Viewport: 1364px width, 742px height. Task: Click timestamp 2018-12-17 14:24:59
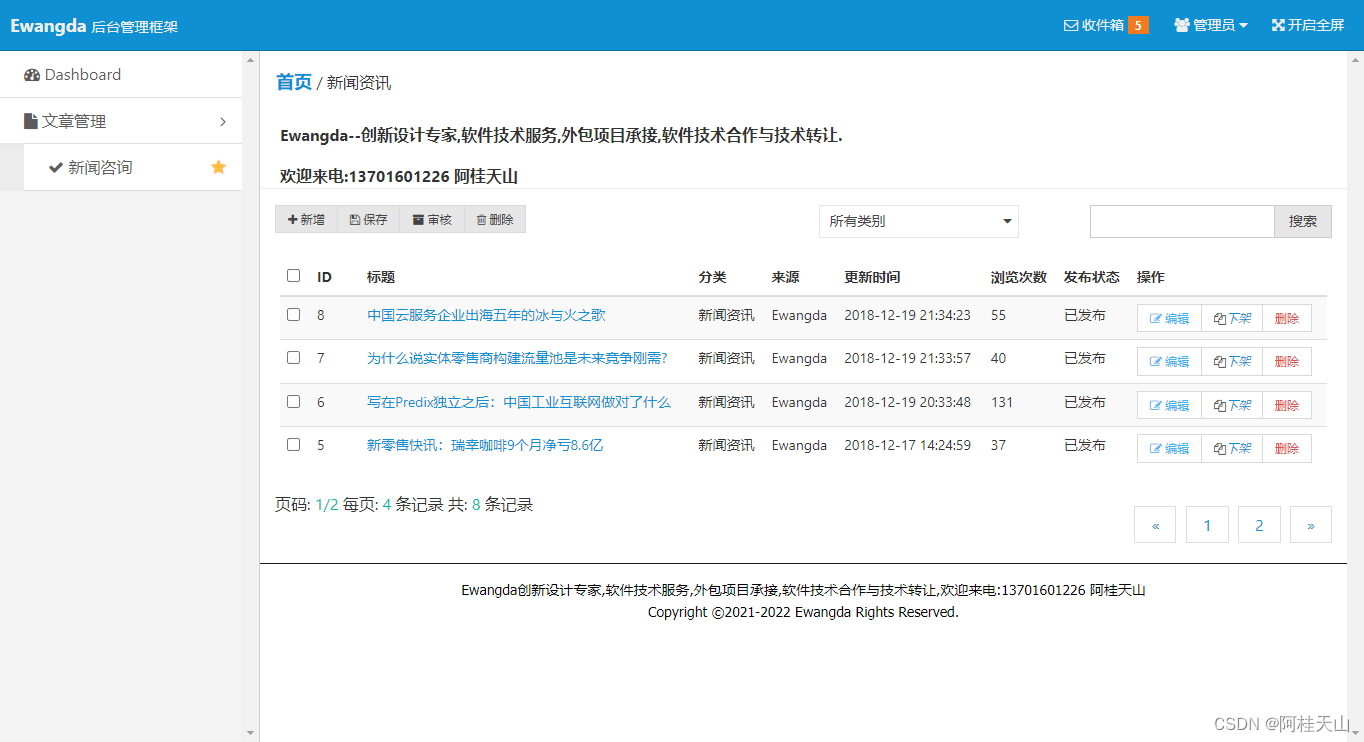click(x=907, y=445)
